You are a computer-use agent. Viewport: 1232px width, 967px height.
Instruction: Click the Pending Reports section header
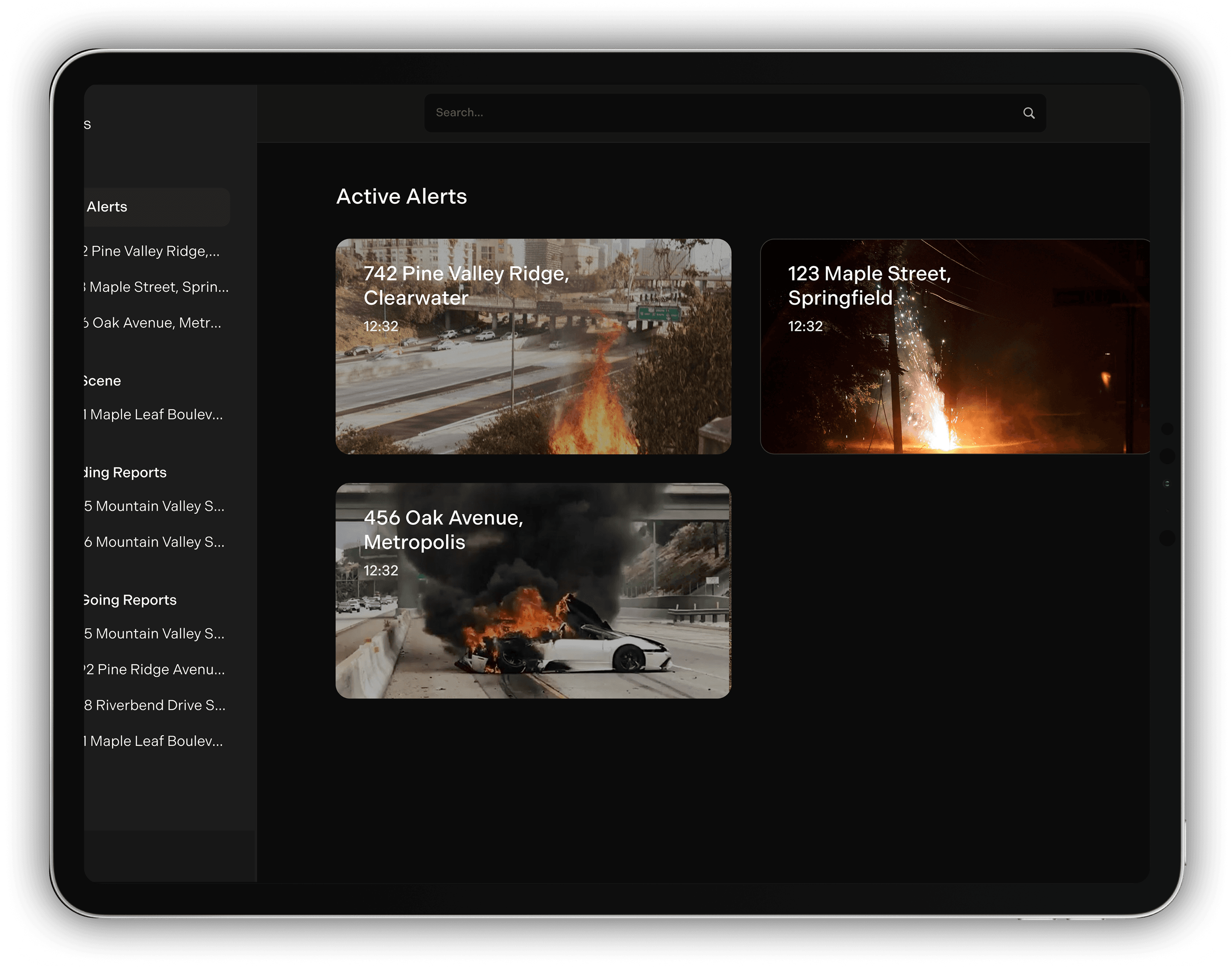coord(125,473)
